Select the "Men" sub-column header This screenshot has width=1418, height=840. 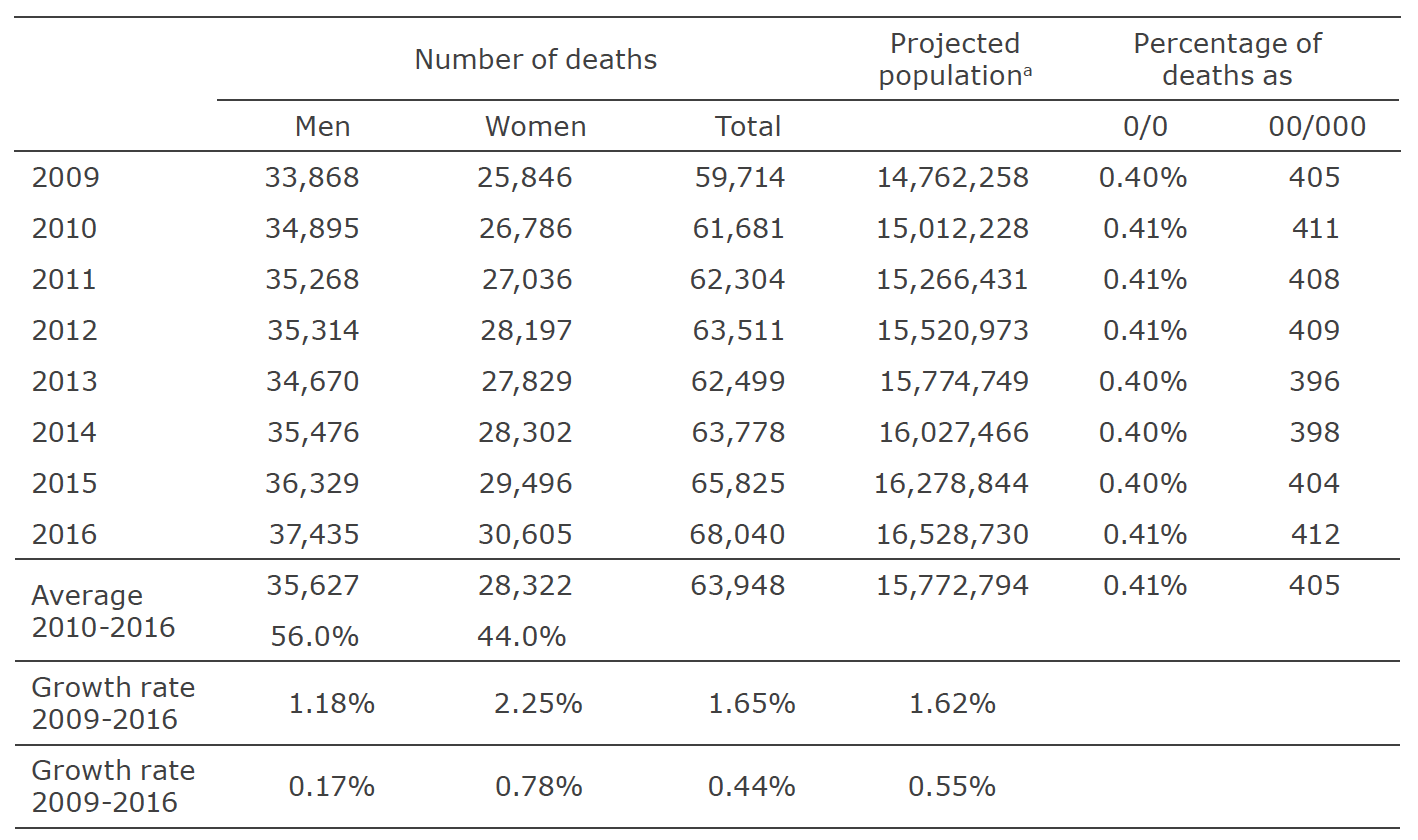(322, 127)
